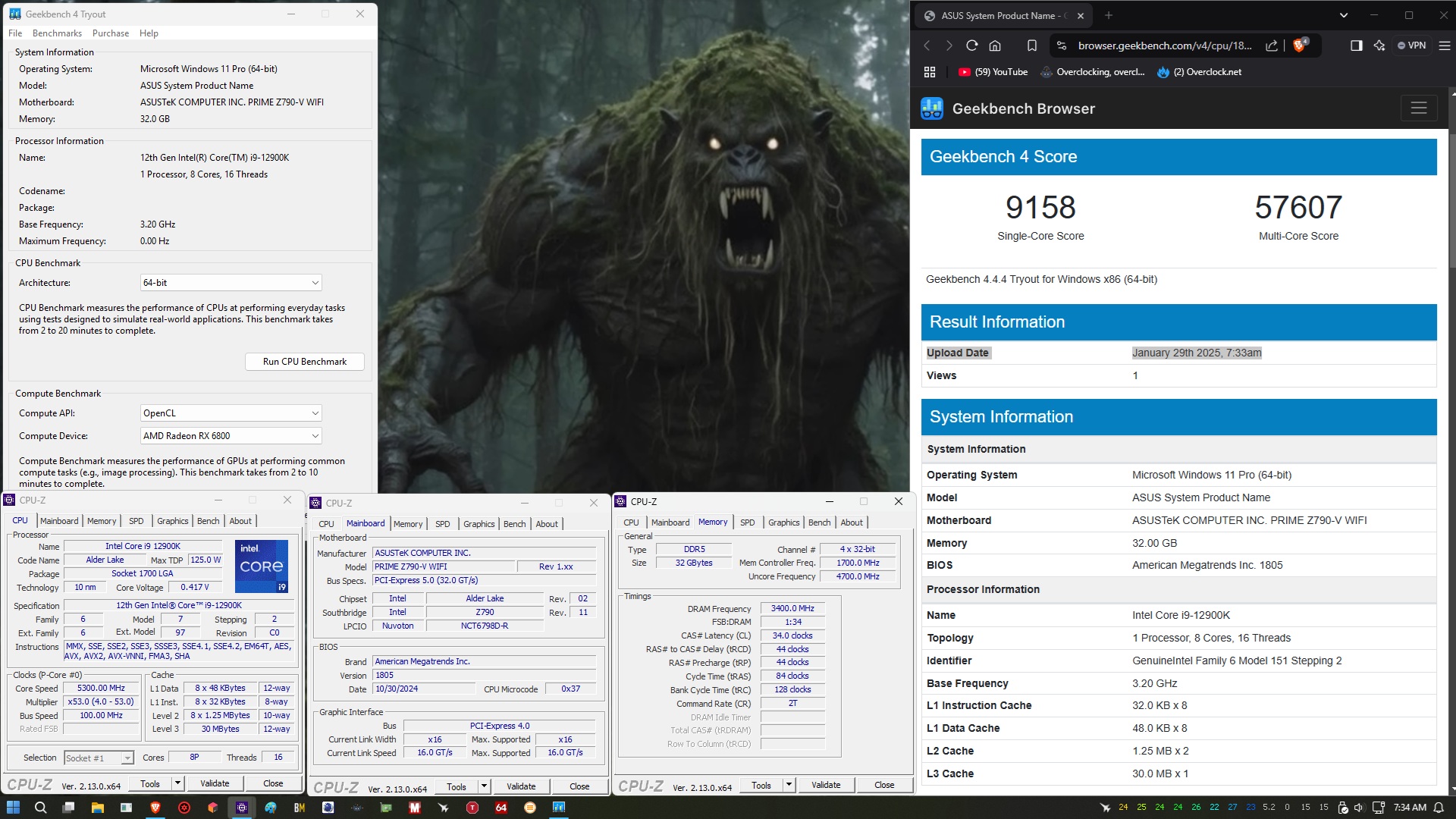This screenshot has width=1456, height=819.
Task: Click the January 29th 2025 upload date
Action: [x=1197, y=353]
